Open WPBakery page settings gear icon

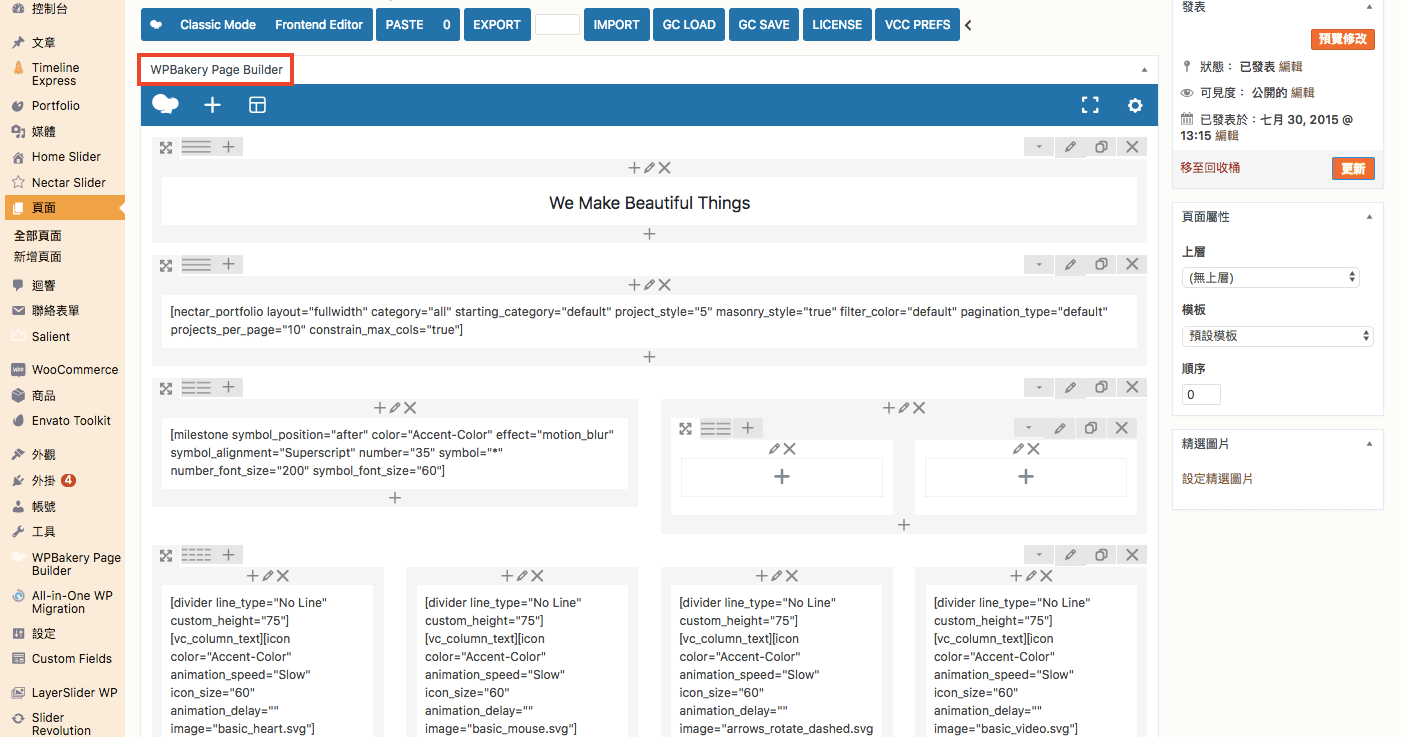(x=1135, y=105)
